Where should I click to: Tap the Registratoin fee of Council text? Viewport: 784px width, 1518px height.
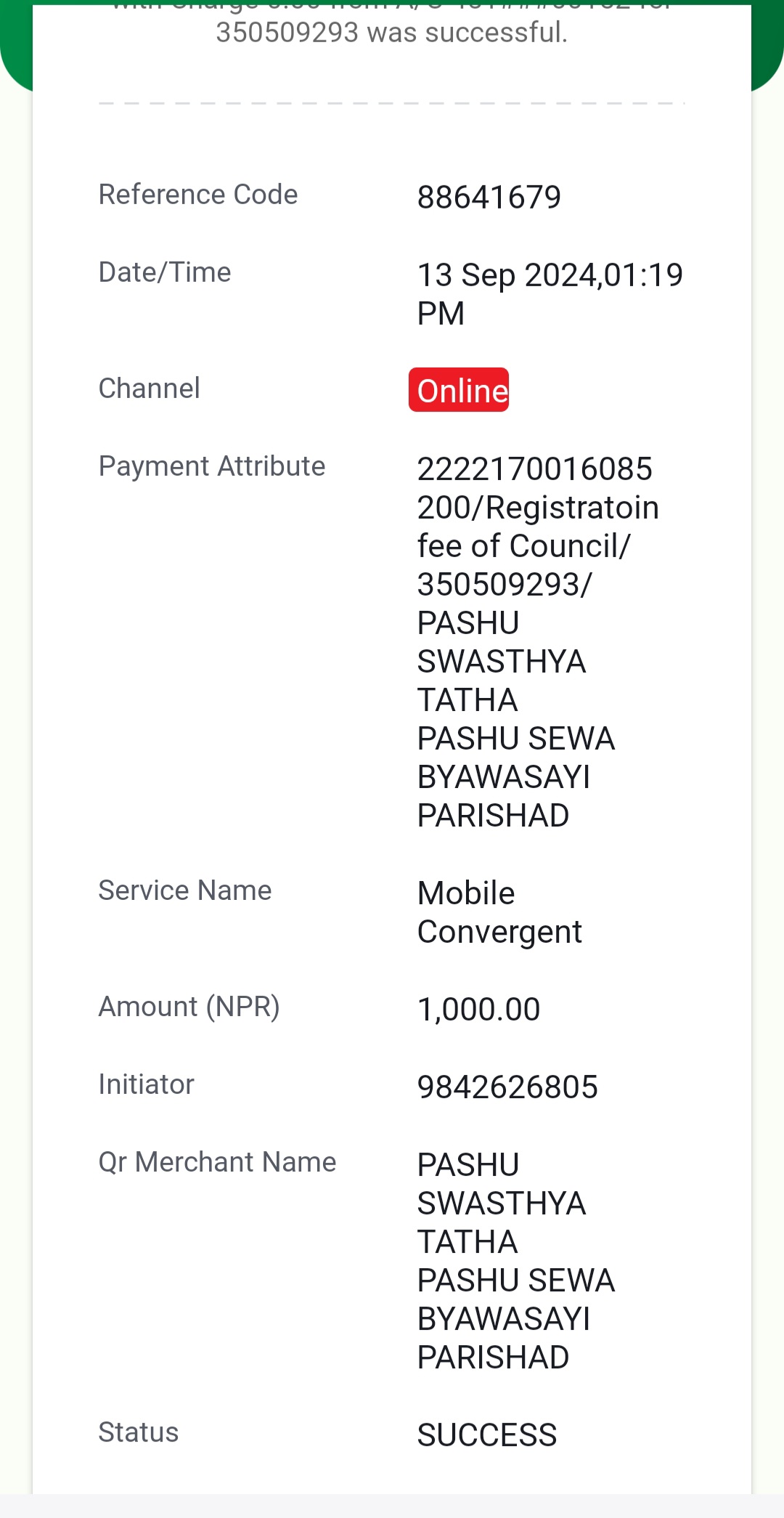pos(538,527)
